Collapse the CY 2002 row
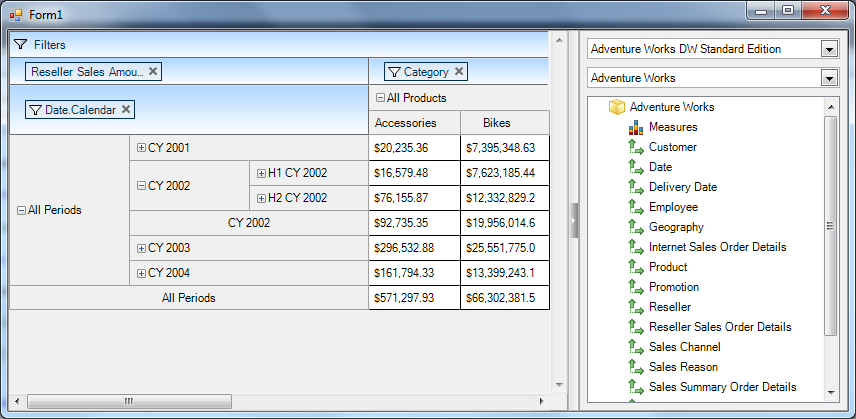This screenshot has height=419, width=856. point(141,185)
